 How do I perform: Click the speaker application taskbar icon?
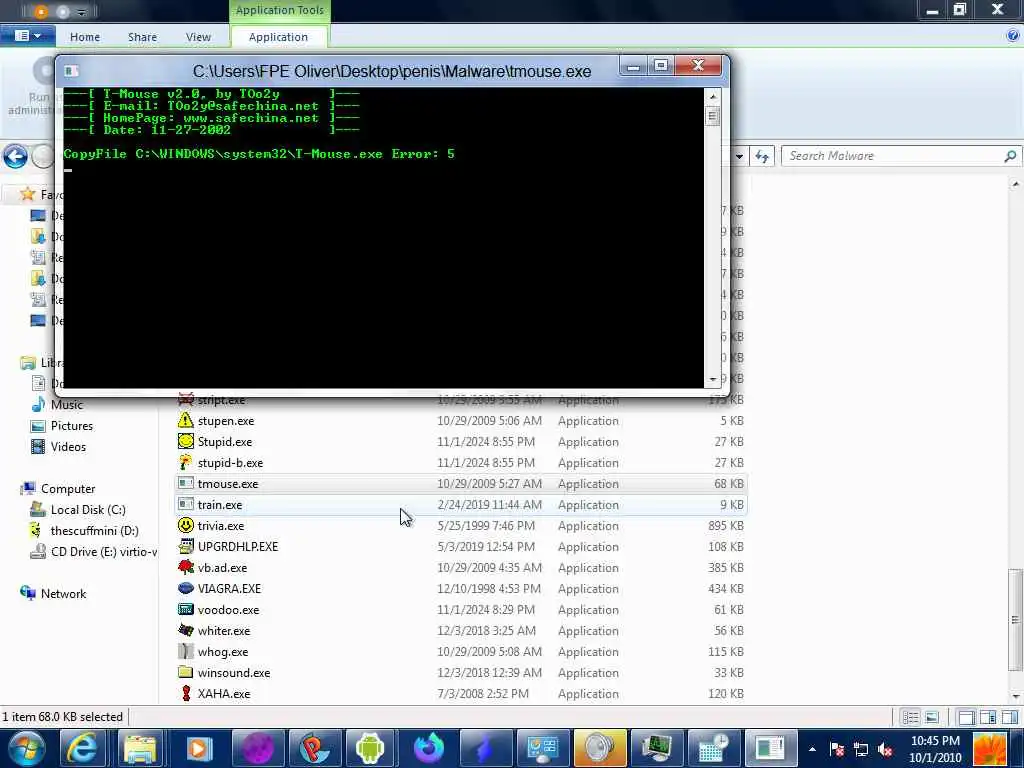600,748
